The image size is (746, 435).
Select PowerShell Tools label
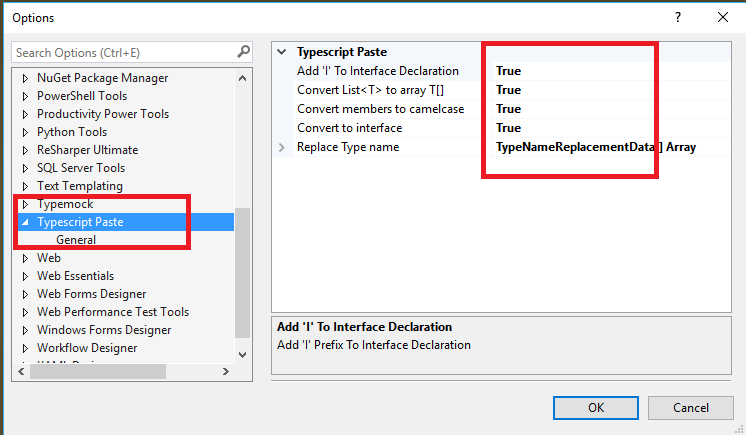pos(82,96)
